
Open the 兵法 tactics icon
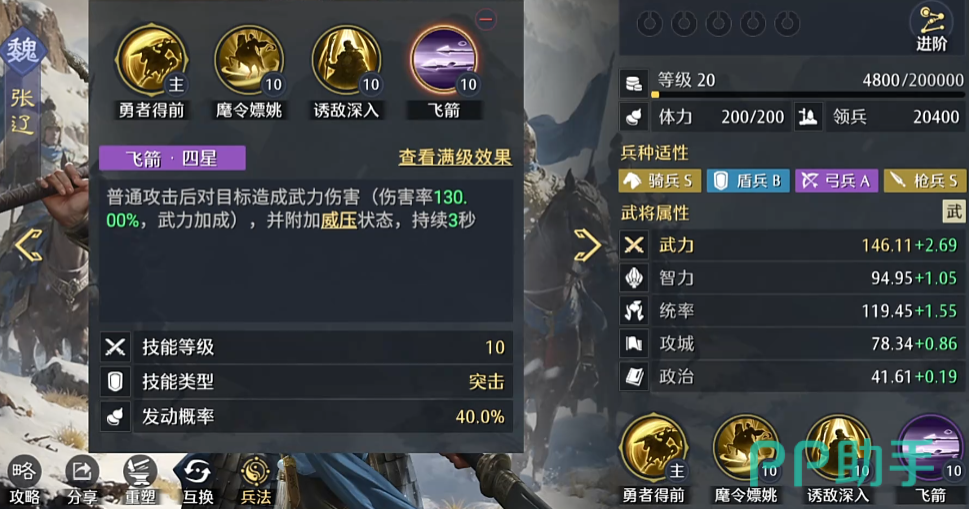(x=255, y=481)
